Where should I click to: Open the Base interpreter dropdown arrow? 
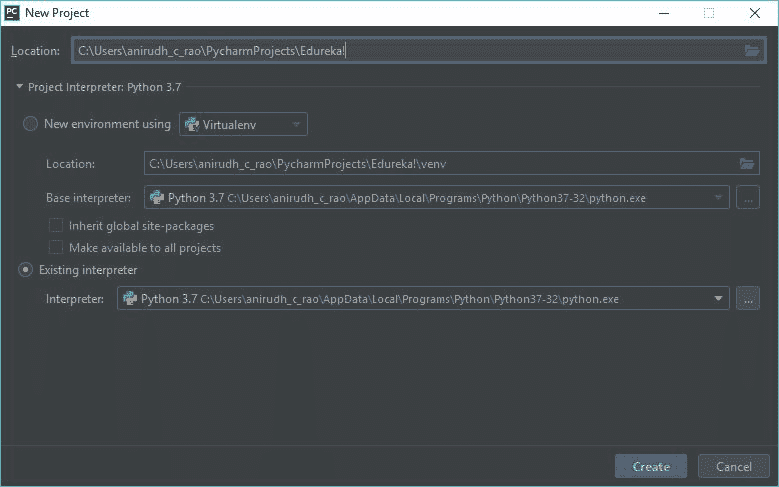click(x=718, y=197)
